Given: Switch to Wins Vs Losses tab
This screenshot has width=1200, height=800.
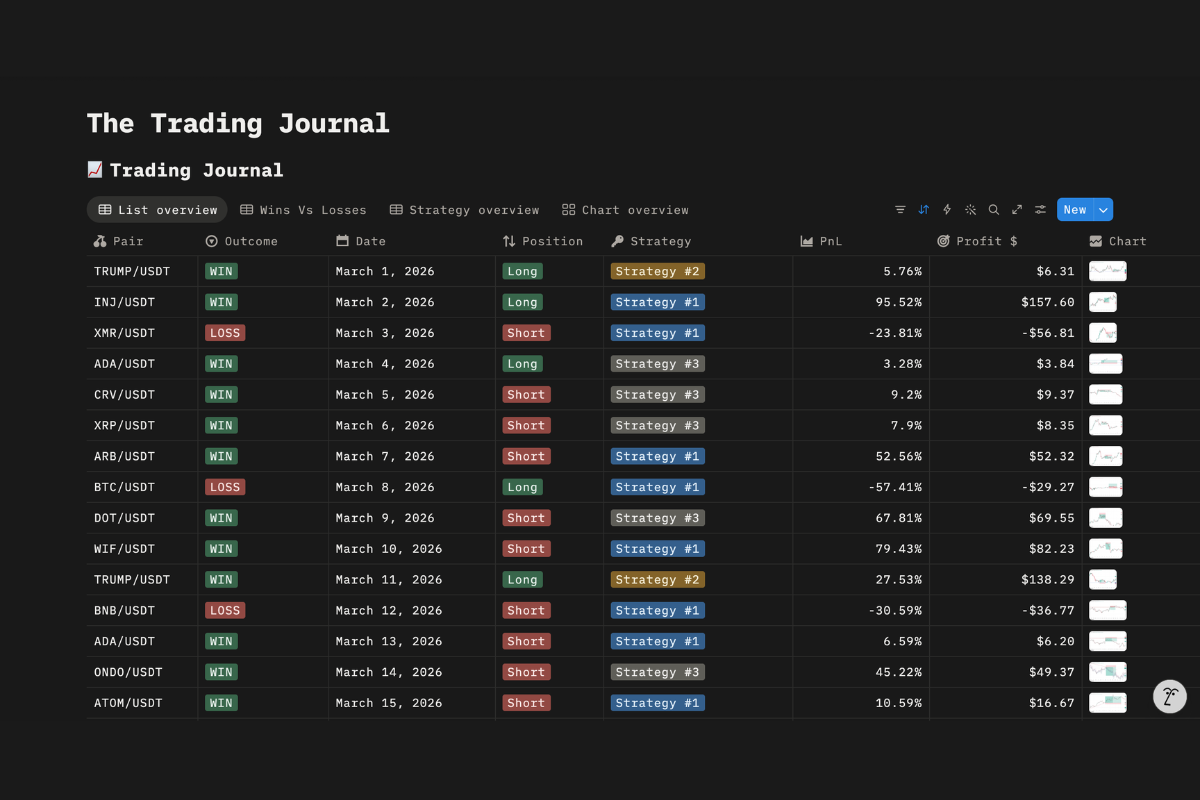Looking at the screenshot, I should [303, 210].
